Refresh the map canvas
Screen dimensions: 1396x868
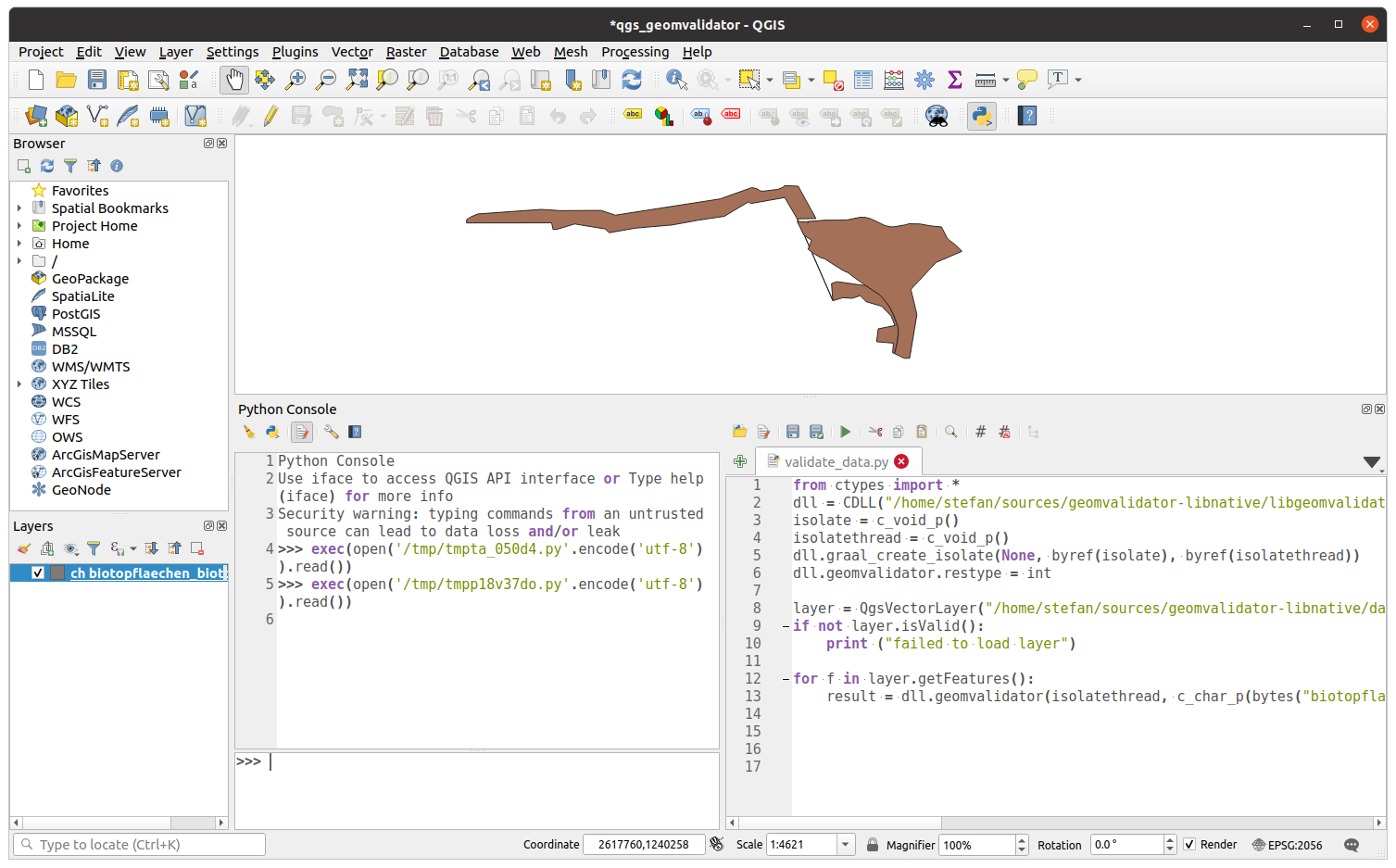(x=632, y=80)
